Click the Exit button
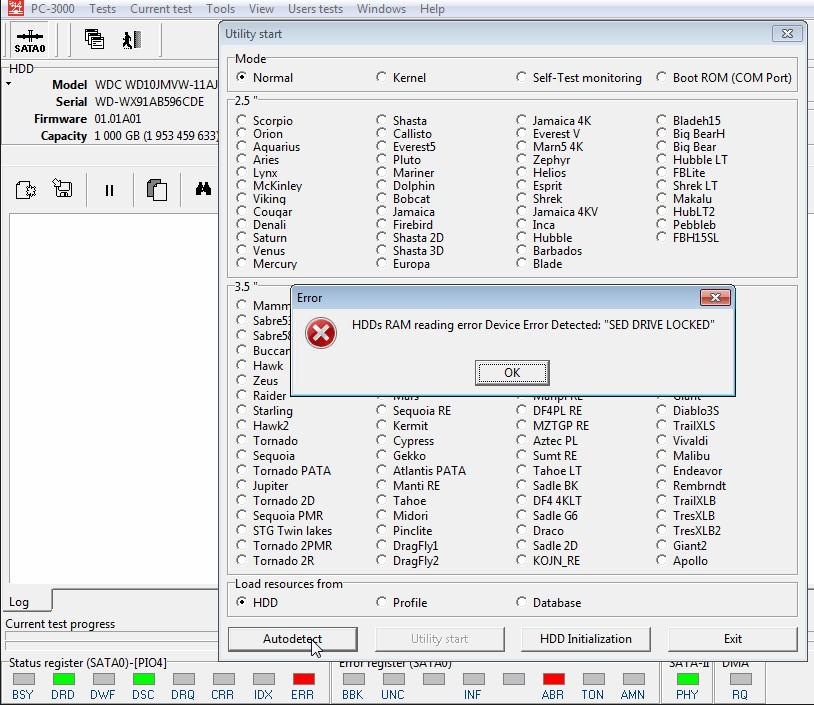The width and height of the screenshot is (814, 705). [x=732, y=639]
